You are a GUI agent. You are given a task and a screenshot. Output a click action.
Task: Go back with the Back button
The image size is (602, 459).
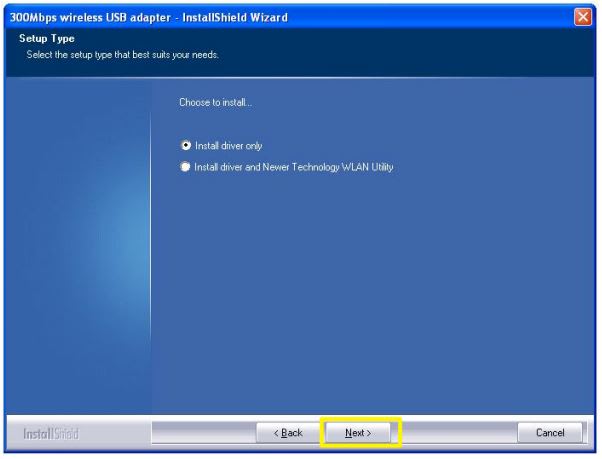[288, 433]
